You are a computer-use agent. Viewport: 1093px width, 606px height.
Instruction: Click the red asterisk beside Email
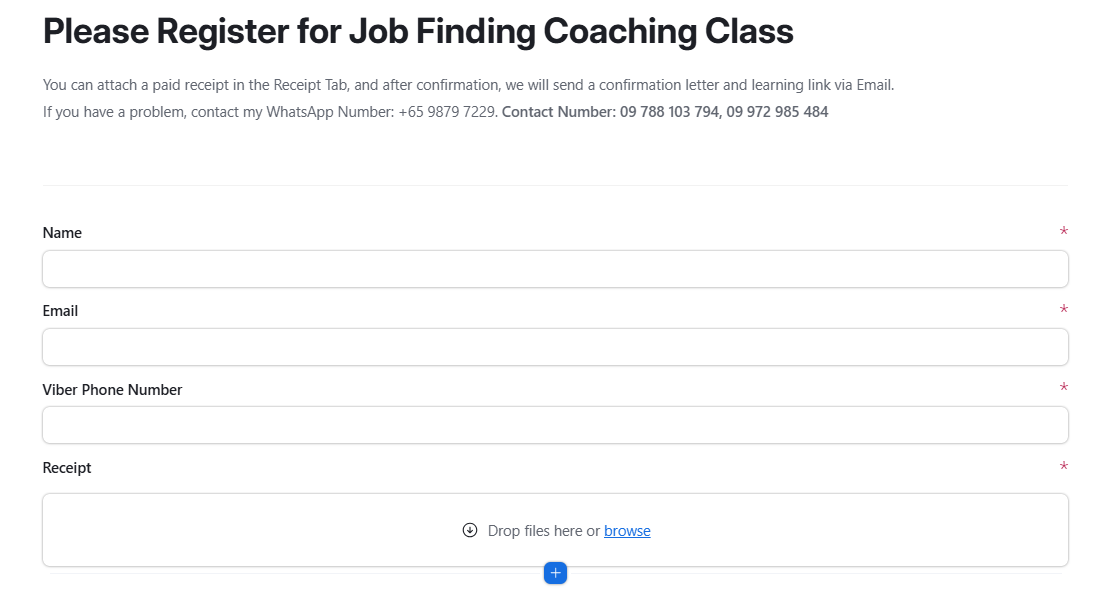click(x=1063, y=311)
